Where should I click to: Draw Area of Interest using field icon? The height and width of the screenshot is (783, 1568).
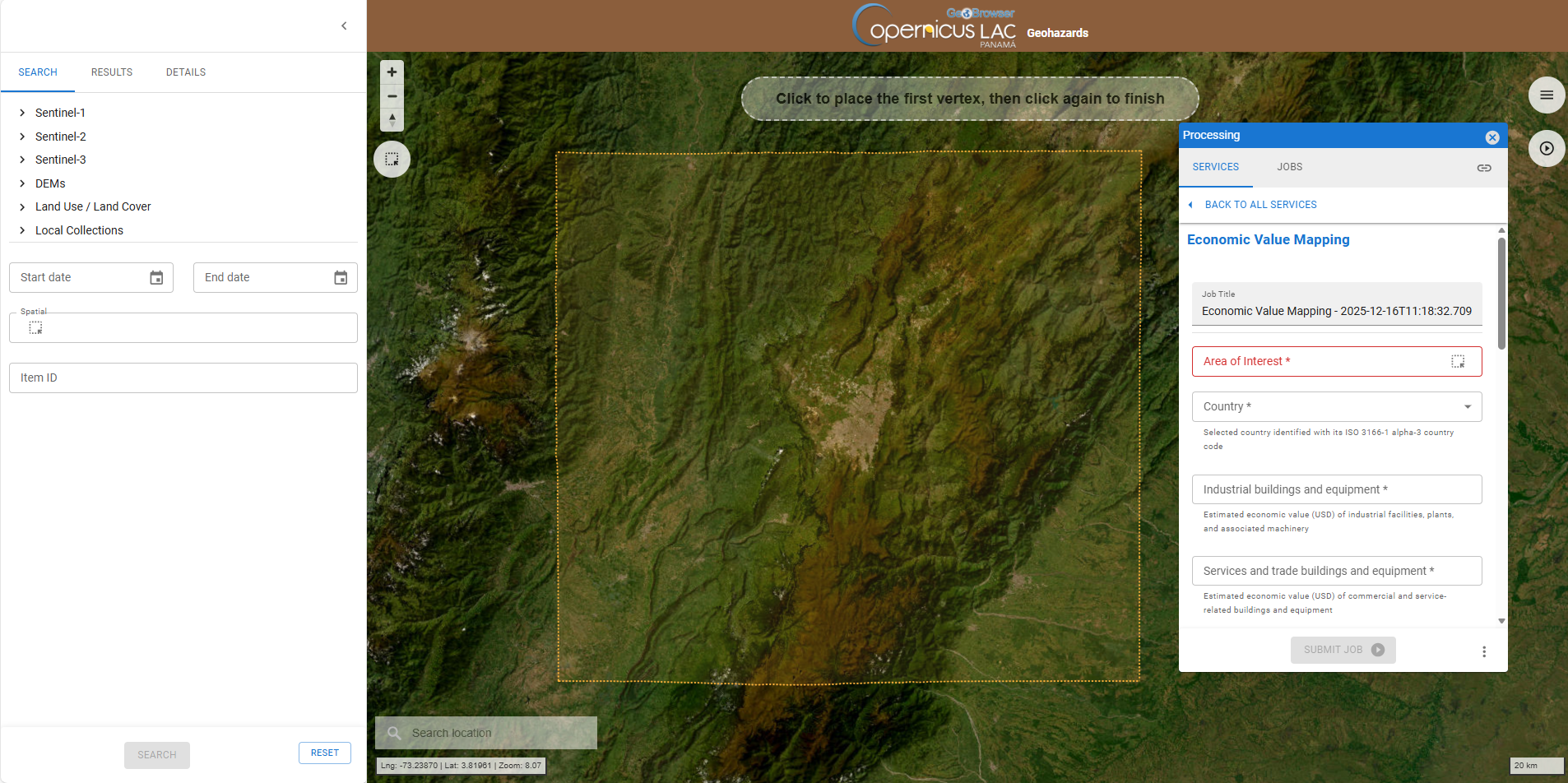[x=1458, y=362]
